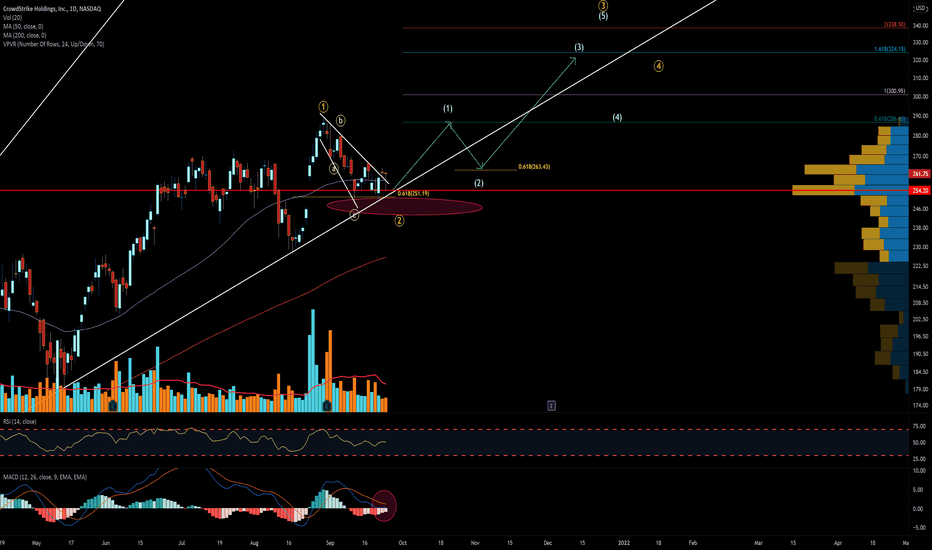Select the circled MACD crossover highlight ellipse

coord(385,506)
